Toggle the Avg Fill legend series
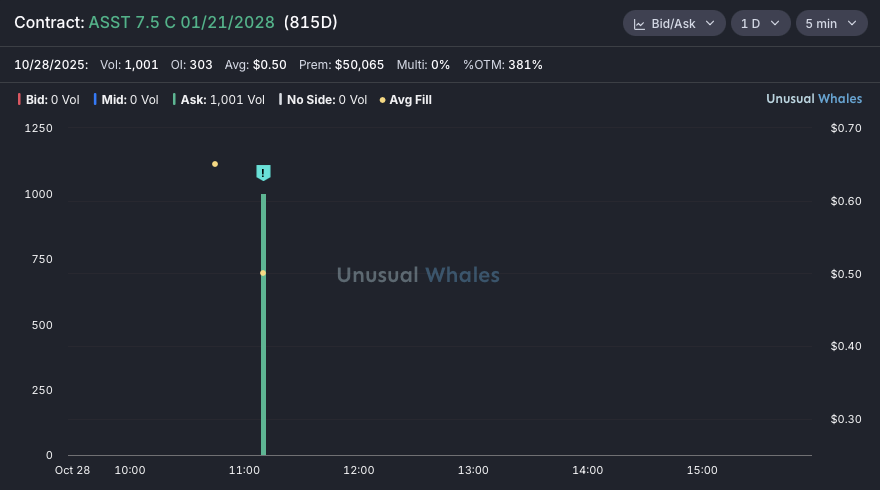The height and width of the screenshot is (490, 880). (x=406, y=100)
